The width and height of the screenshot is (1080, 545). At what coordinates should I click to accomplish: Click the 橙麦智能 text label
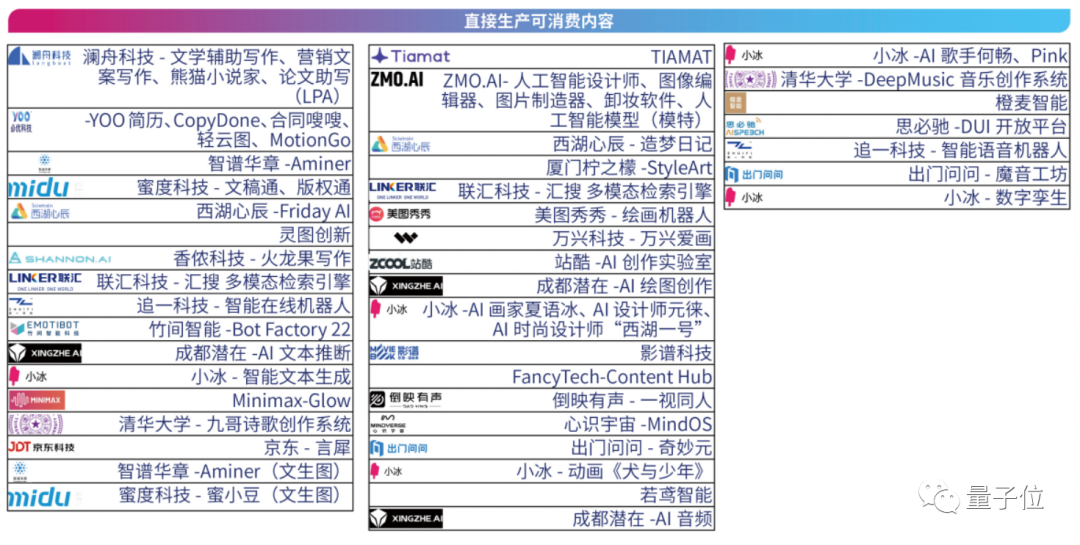1031,103
